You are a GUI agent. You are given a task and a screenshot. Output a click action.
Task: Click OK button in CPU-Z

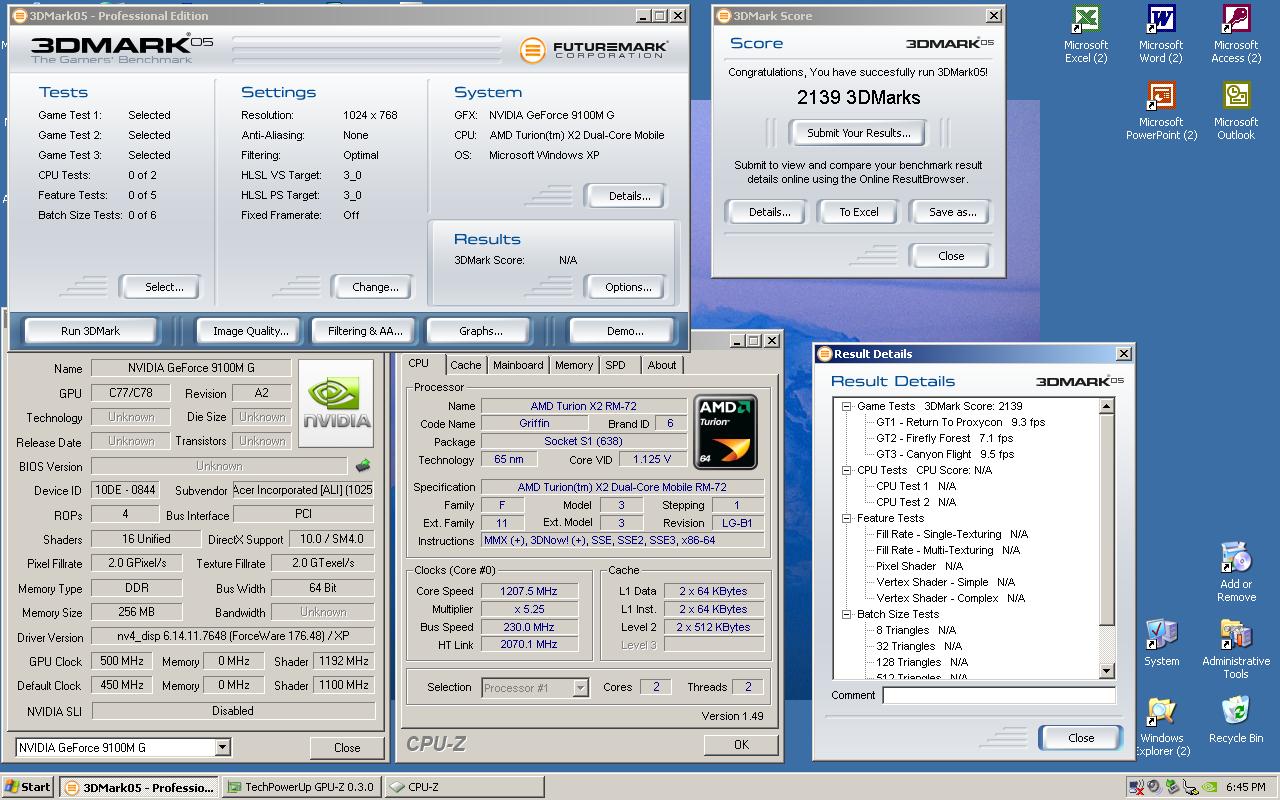(x=741, y=744)
